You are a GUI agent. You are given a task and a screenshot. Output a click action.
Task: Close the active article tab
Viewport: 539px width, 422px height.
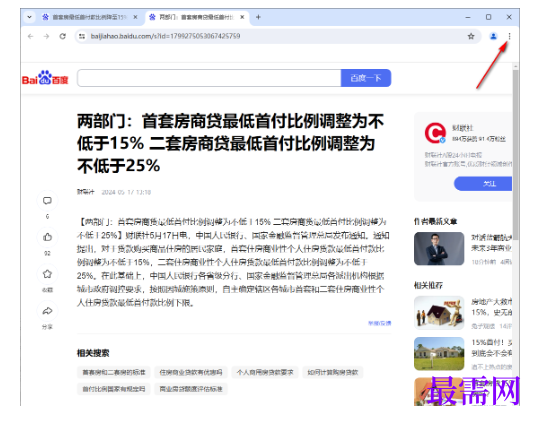tap(242, 17)
